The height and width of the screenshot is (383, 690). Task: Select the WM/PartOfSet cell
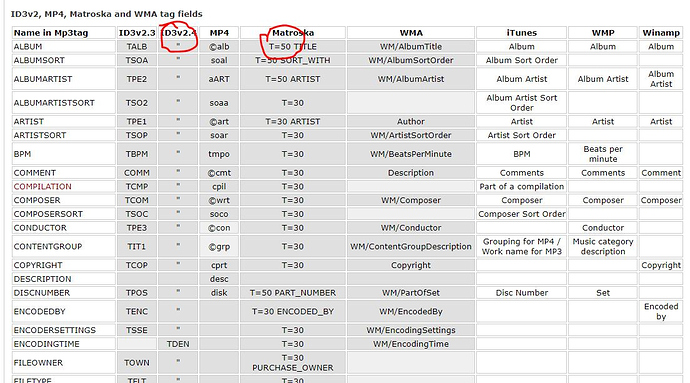pyautogui.click(x=411, y=293)
